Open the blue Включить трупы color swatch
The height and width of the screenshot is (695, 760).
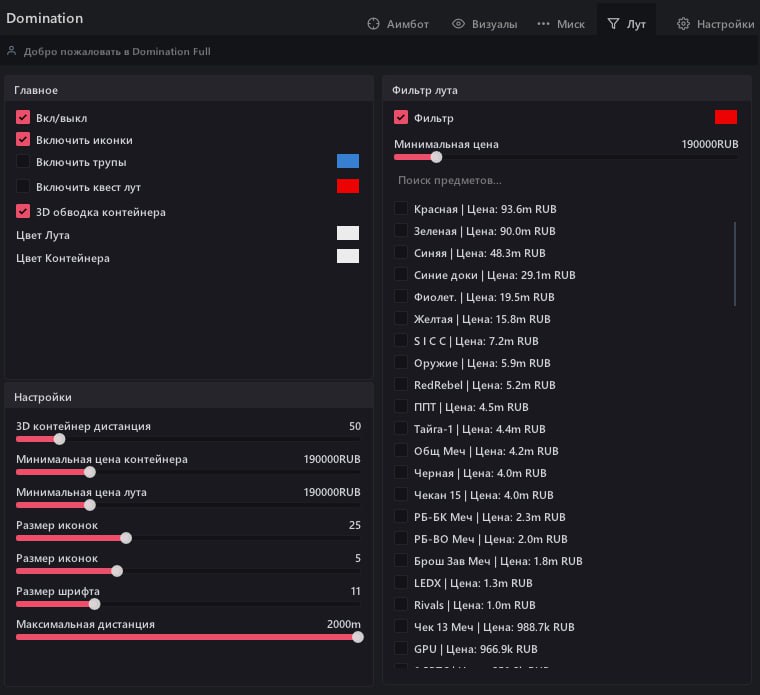coord(348,161)
